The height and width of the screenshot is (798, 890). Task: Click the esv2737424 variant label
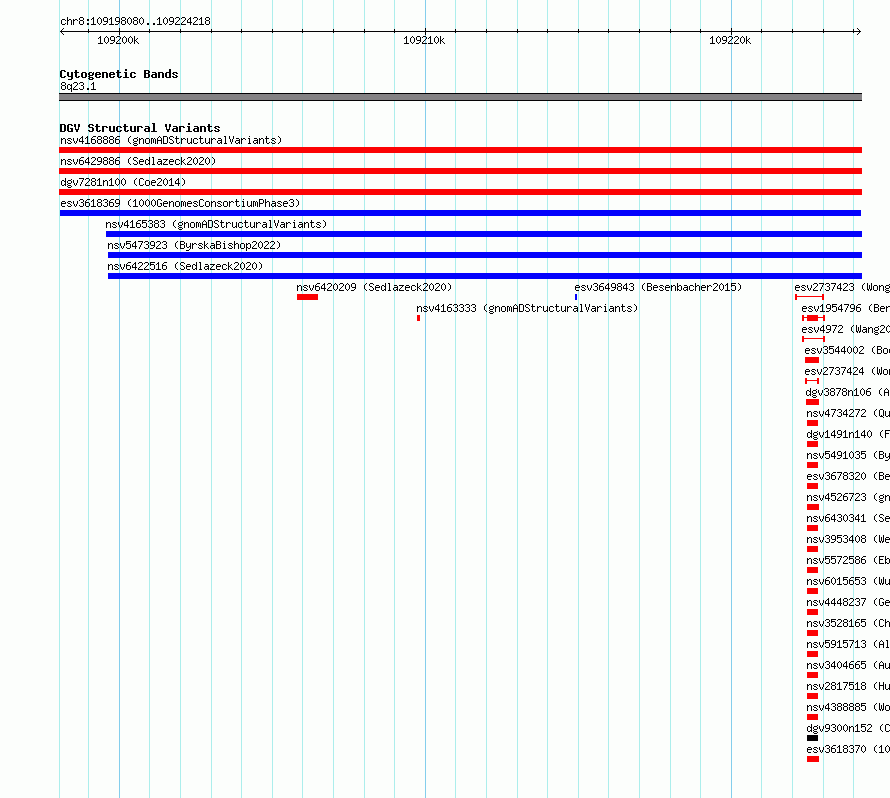tap(847, 371)
